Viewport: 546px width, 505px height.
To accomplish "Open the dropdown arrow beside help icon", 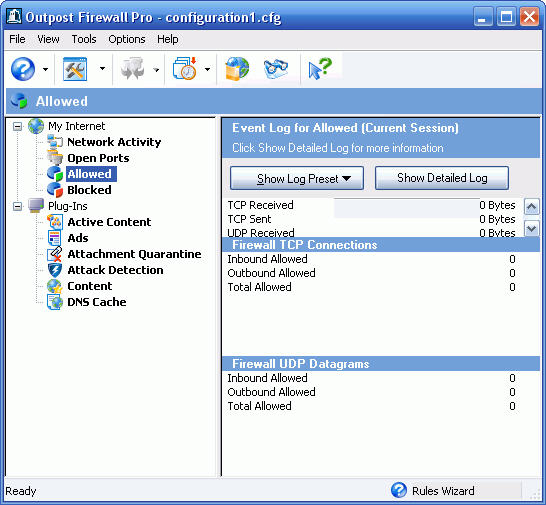I will 45,69.
